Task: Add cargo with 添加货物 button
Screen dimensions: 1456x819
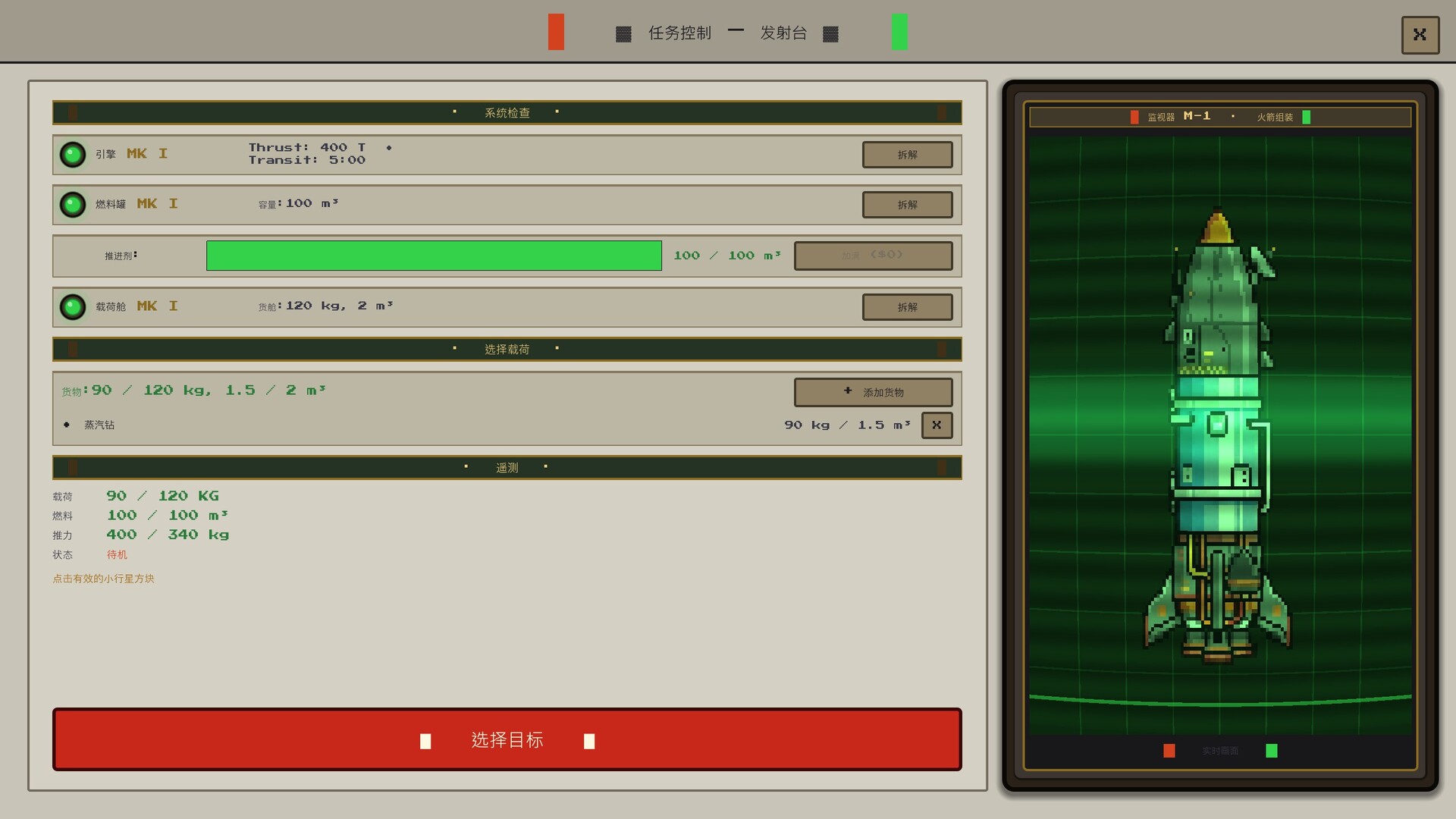Action: tap(873, 392)
